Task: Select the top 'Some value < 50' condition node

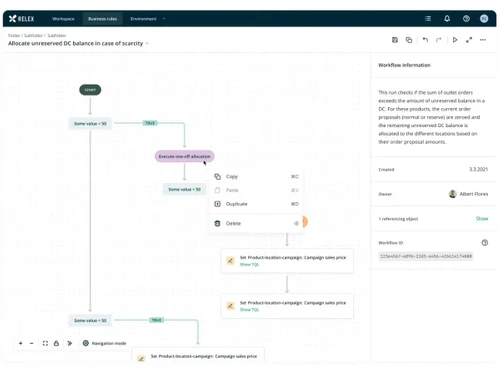Action: tap(90, 124)
